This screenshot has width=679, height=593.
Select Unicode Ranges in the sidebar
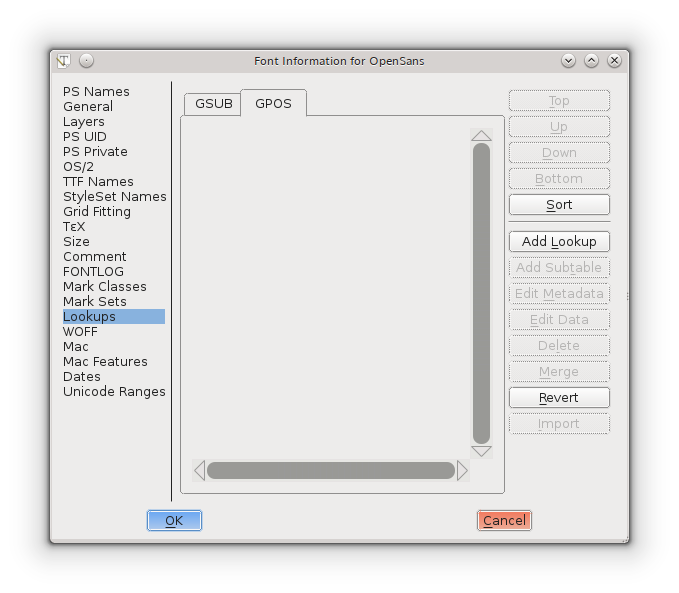pyautogui.click(x=114, y=392)
